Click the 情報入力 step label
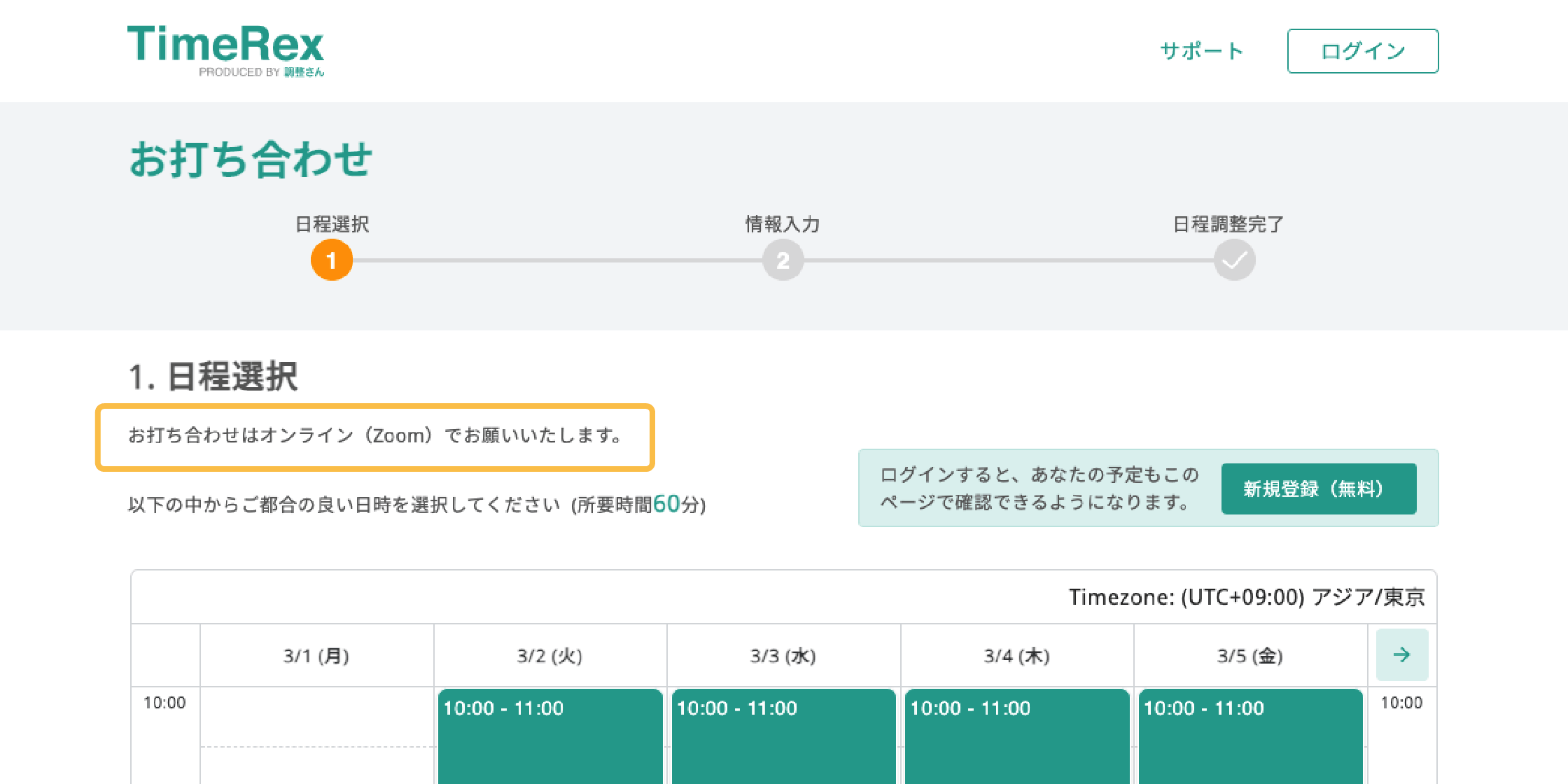 pos(783,224)
